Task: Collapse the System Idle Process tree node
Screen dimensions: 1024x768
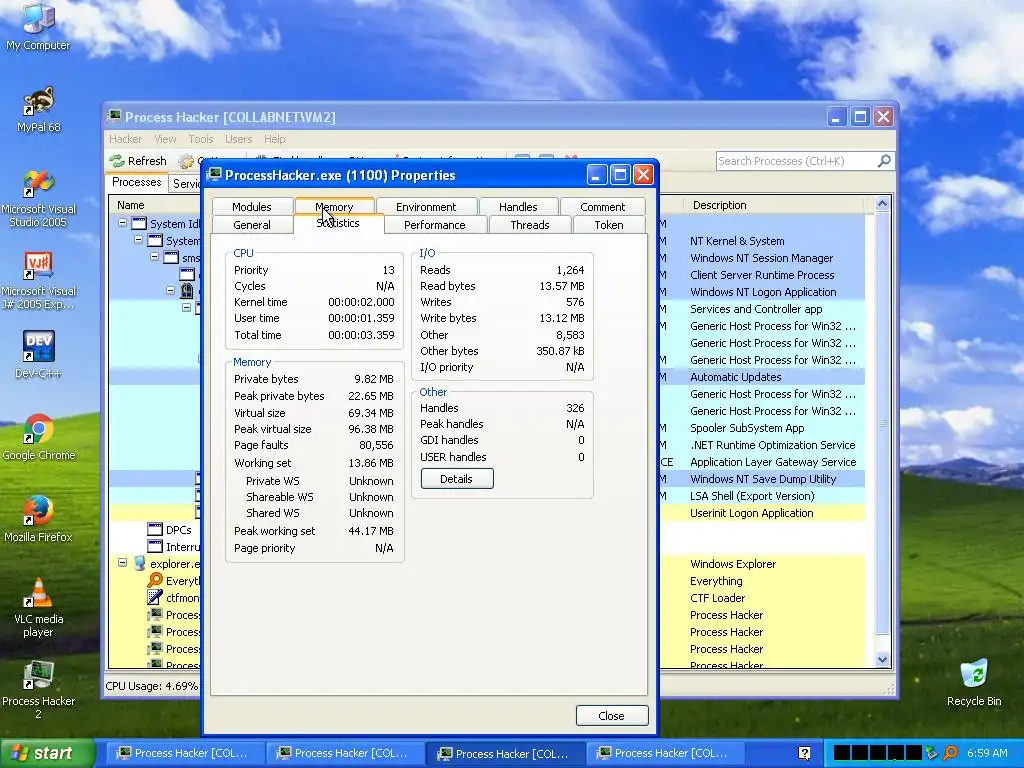Action: pos(122,223)
